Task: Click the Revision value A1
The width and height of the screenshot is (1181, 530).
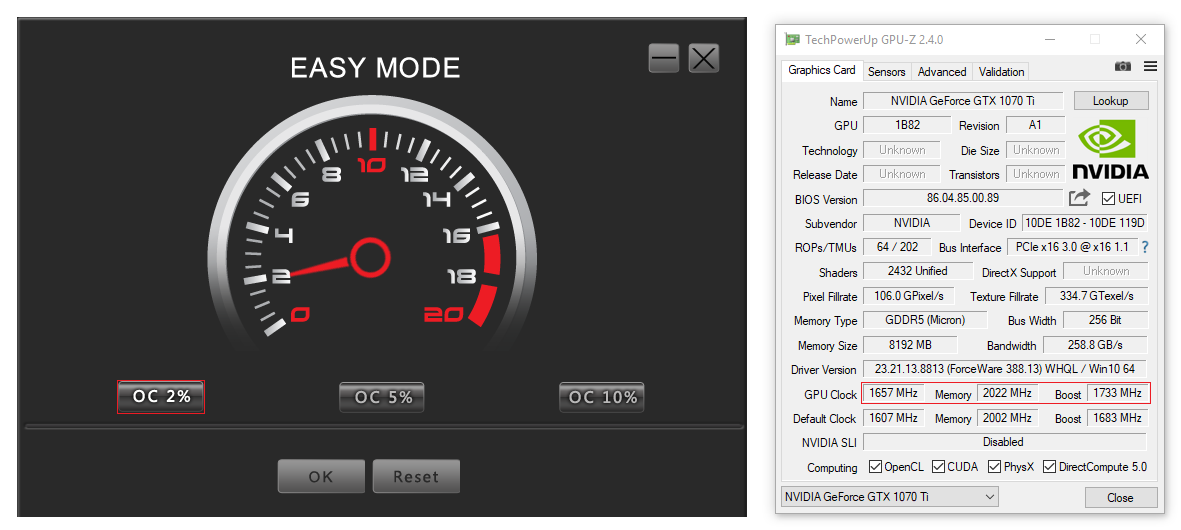Action: click(x=1035, y=125)
